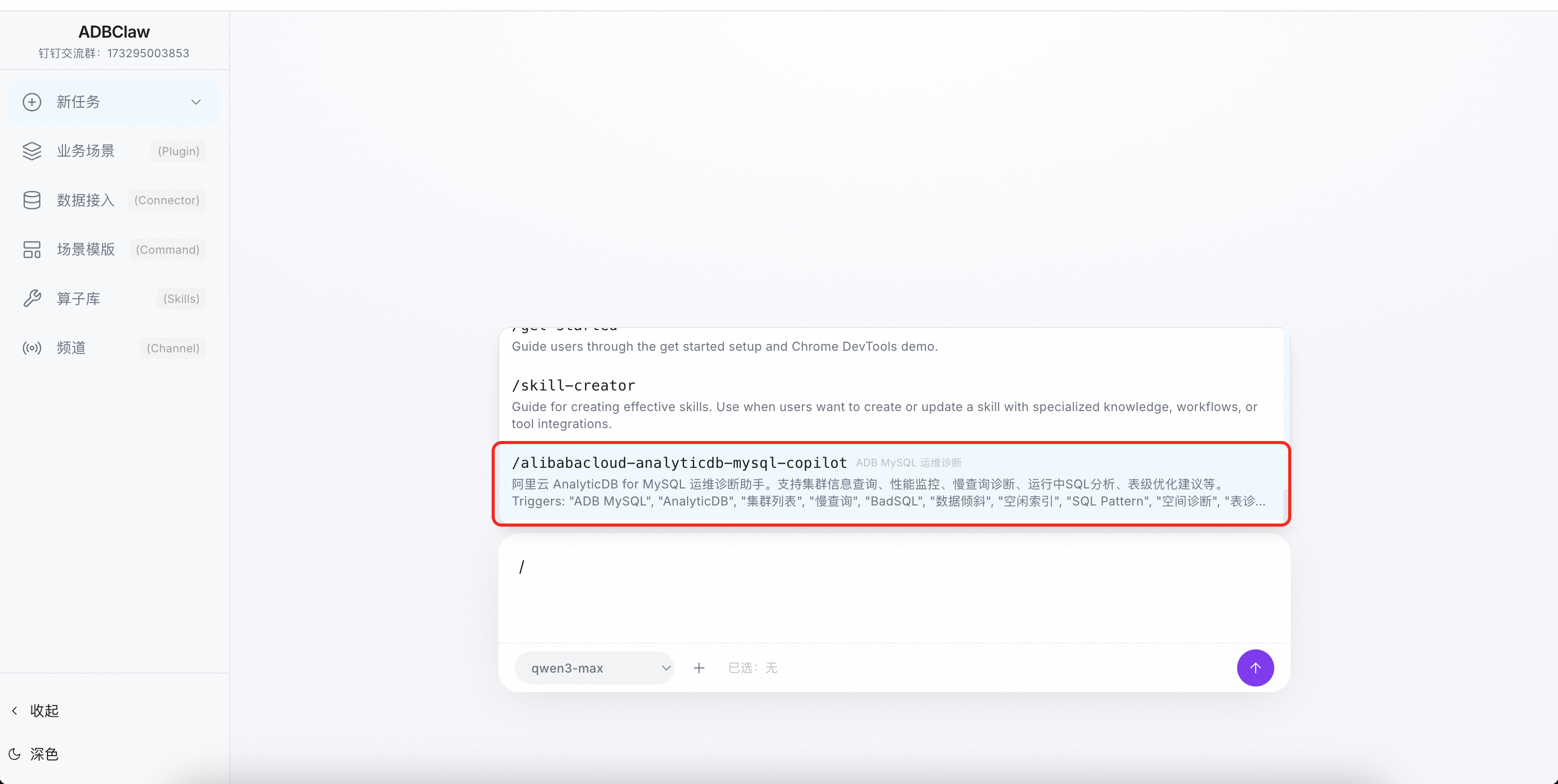The width and height of the screenshot is (1558, 784).
Task: Click the database icon for 数据接入
Action: 32,200
